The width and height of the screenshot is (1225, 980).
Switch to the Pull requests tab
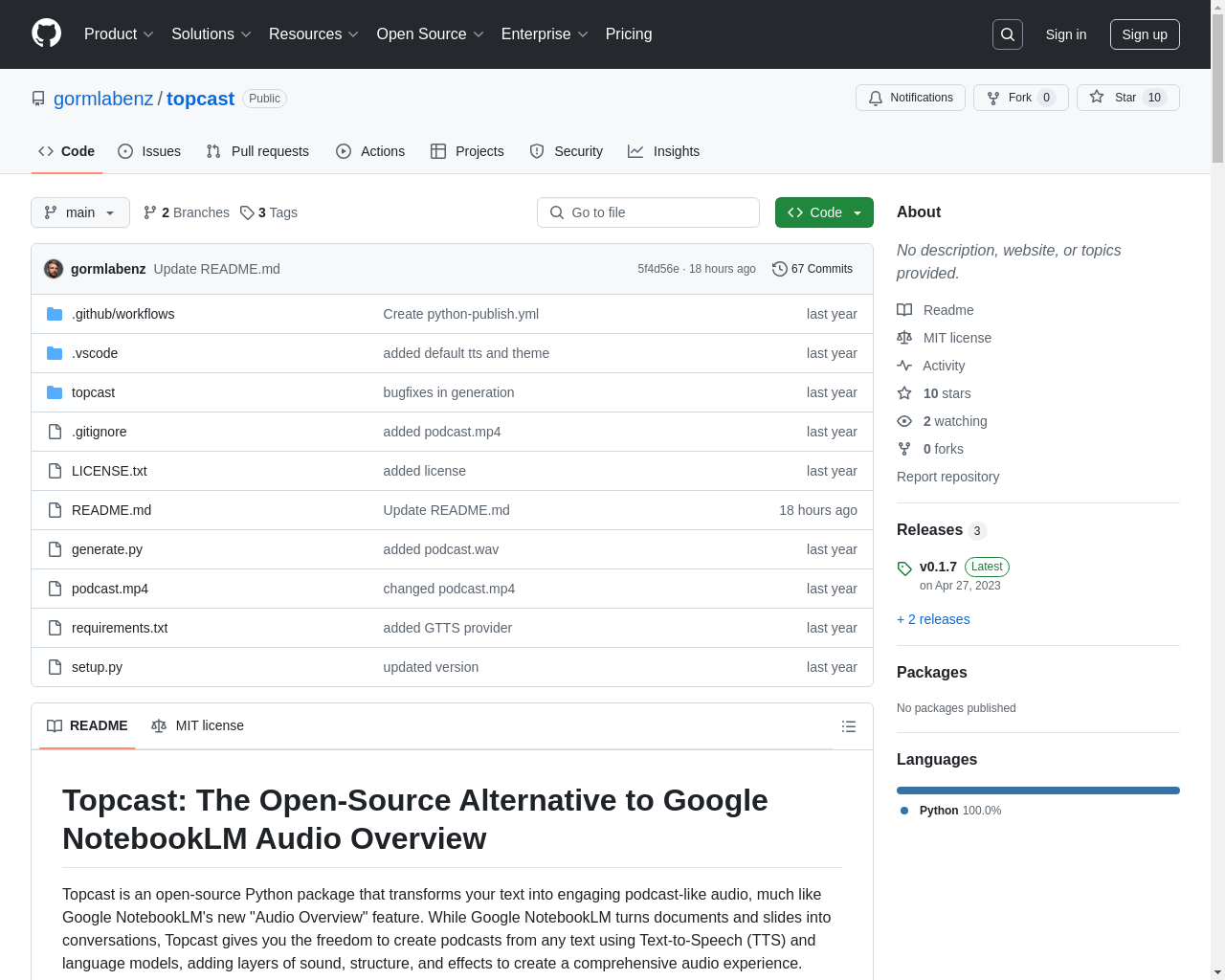[x=257, y=151]
